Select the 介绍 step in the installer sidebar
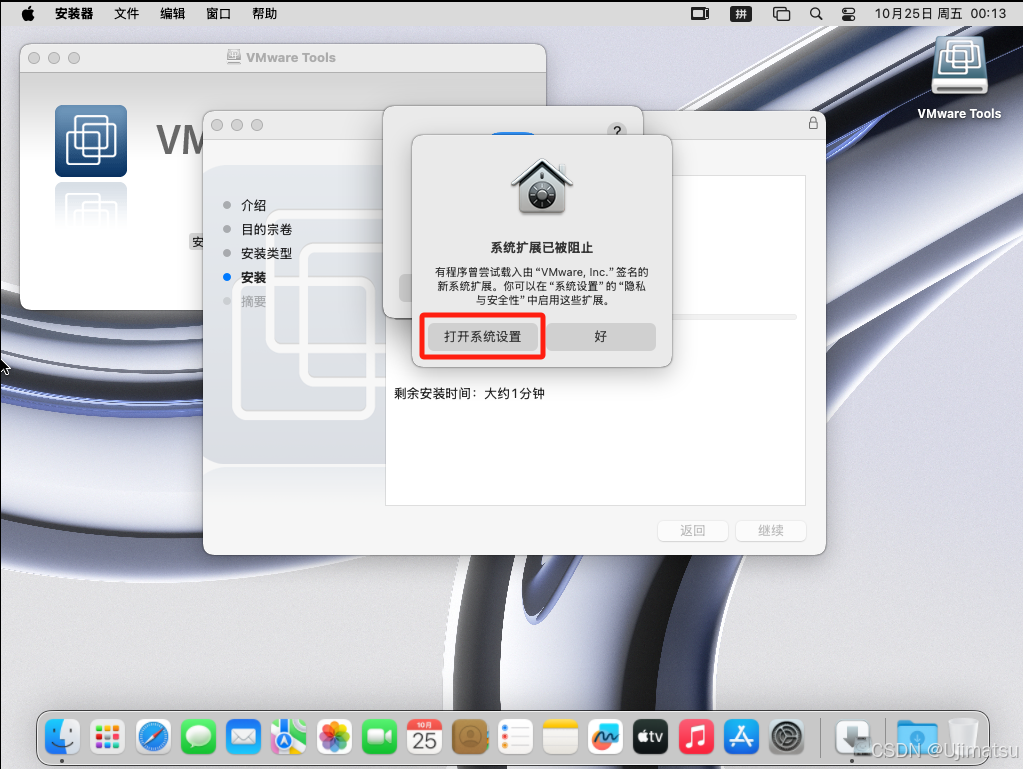 pyautogui.click(x=253, y=205)
